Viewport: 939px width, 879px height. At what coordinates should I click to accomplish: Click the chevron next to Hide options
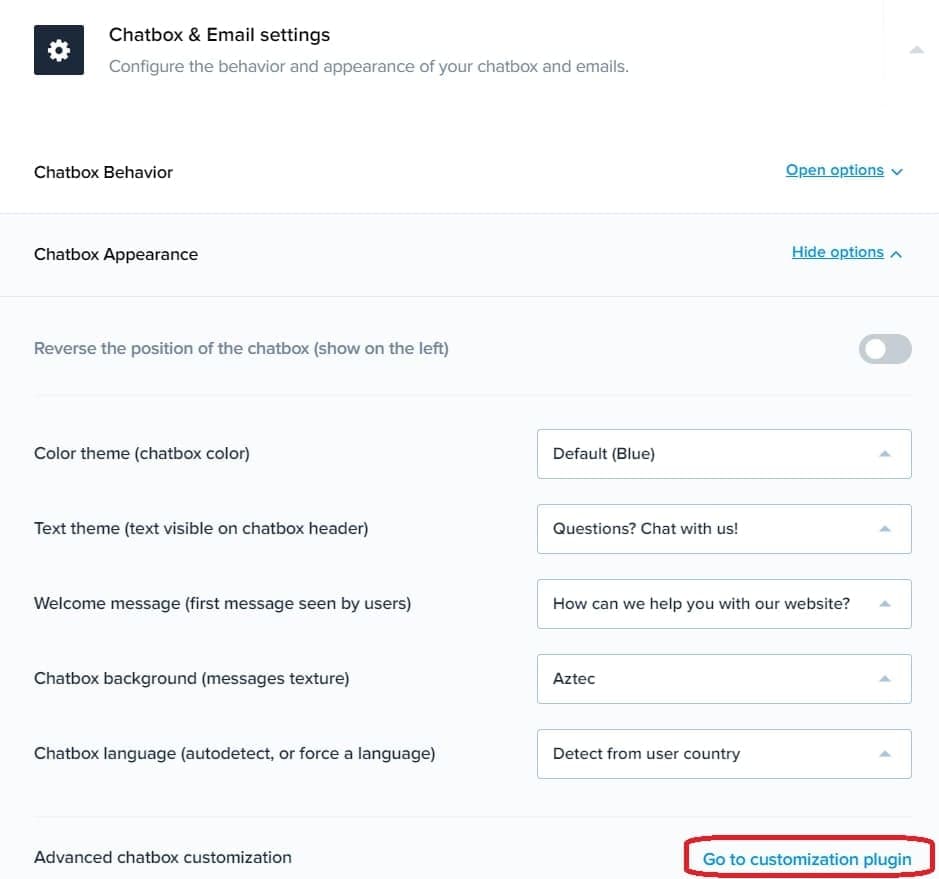(x=896, y=254)
